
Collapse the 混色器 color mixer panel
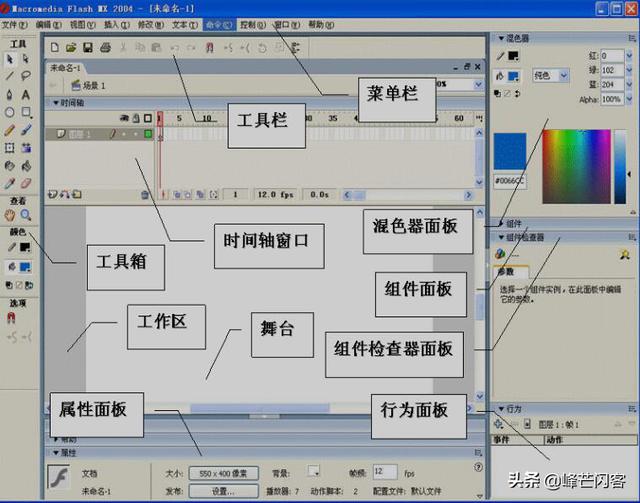(501, 38)
